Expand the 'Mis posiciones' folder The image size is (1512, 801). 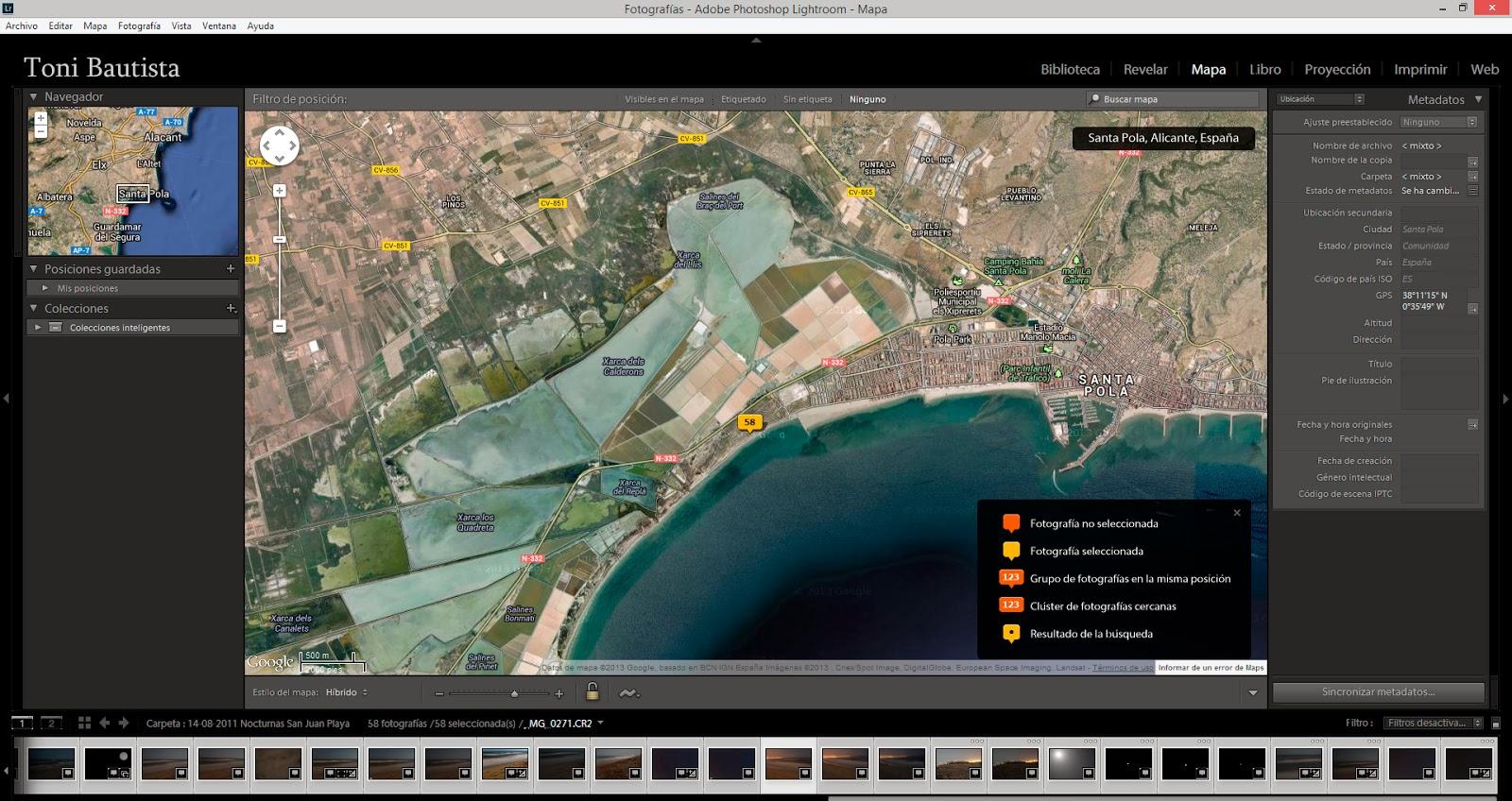point(44,288)
